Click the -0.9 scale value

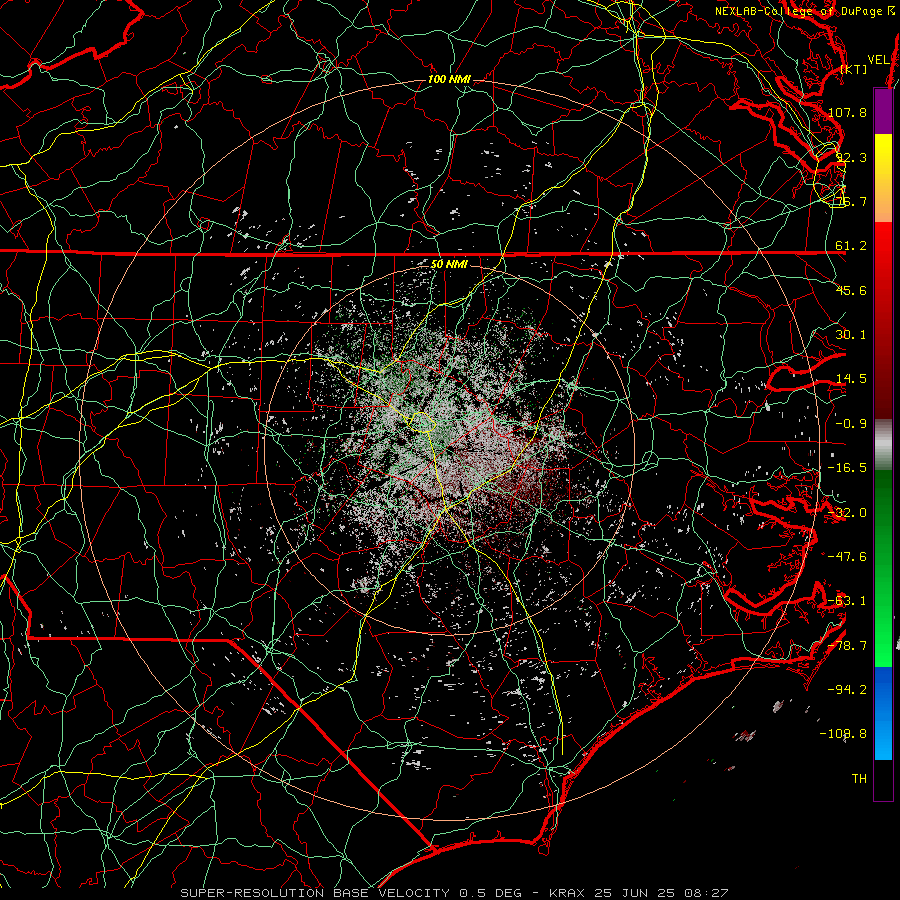coord(851,424)
